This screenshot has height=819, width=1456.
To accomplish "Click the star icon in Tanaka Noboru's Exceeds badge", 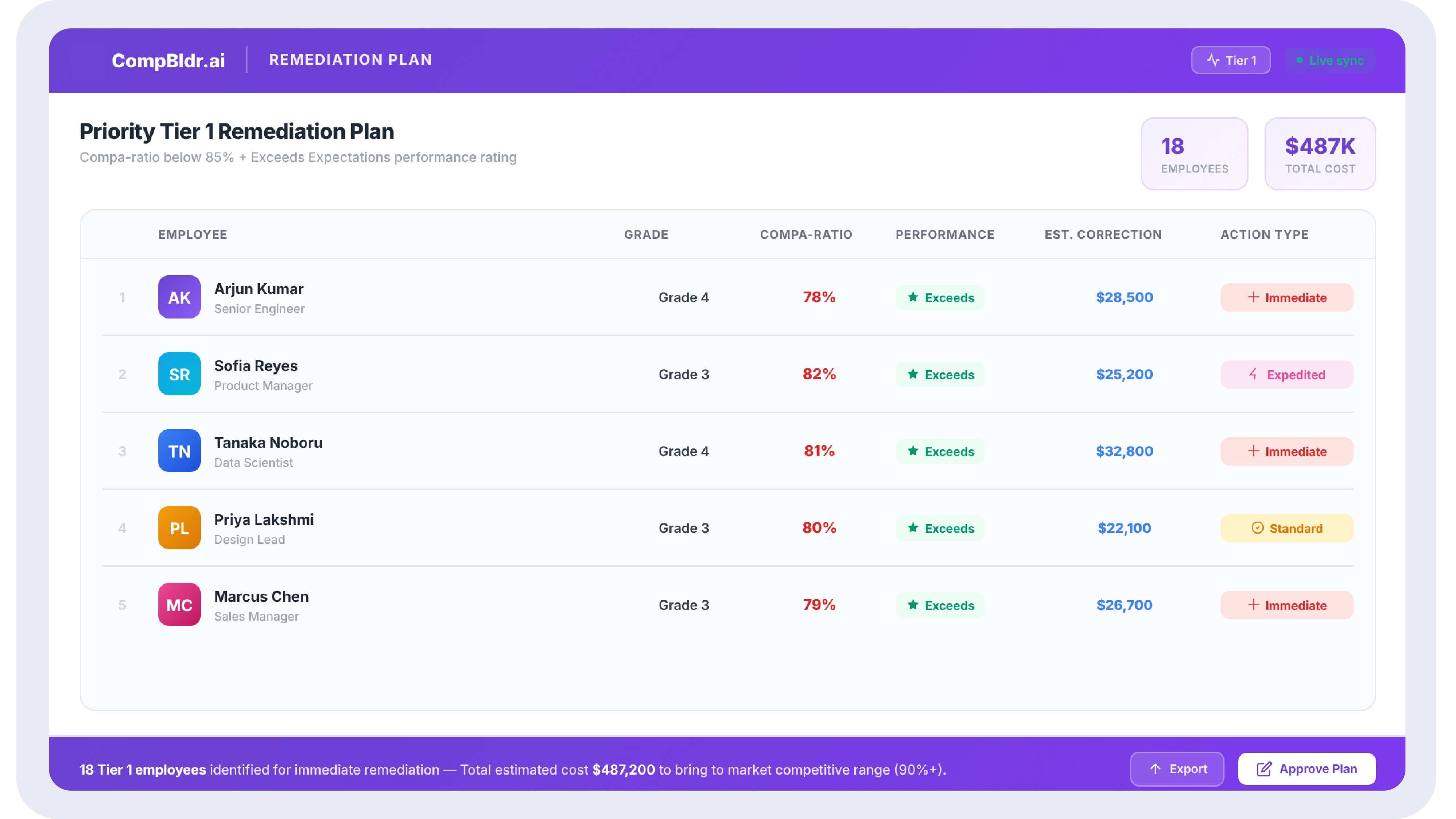I will (913, 451).
